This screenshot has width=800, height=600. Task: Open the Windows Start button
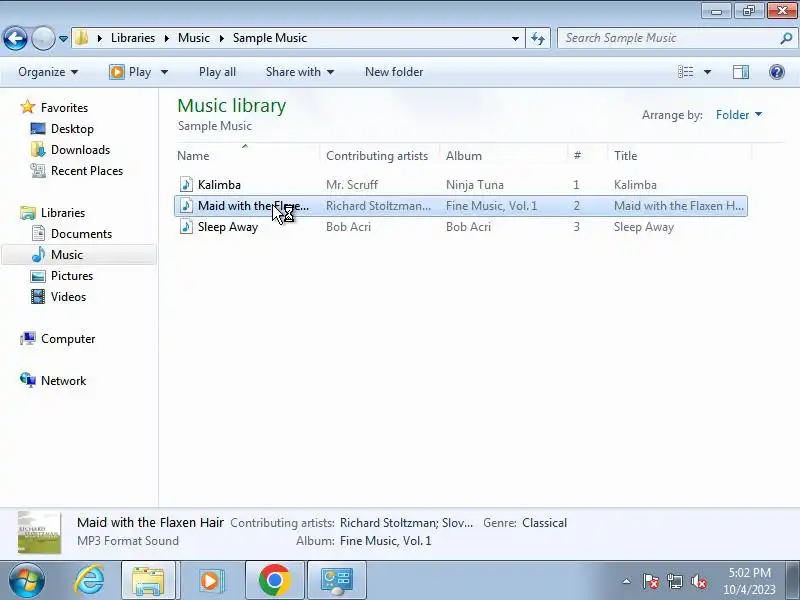tap(27, 581)
